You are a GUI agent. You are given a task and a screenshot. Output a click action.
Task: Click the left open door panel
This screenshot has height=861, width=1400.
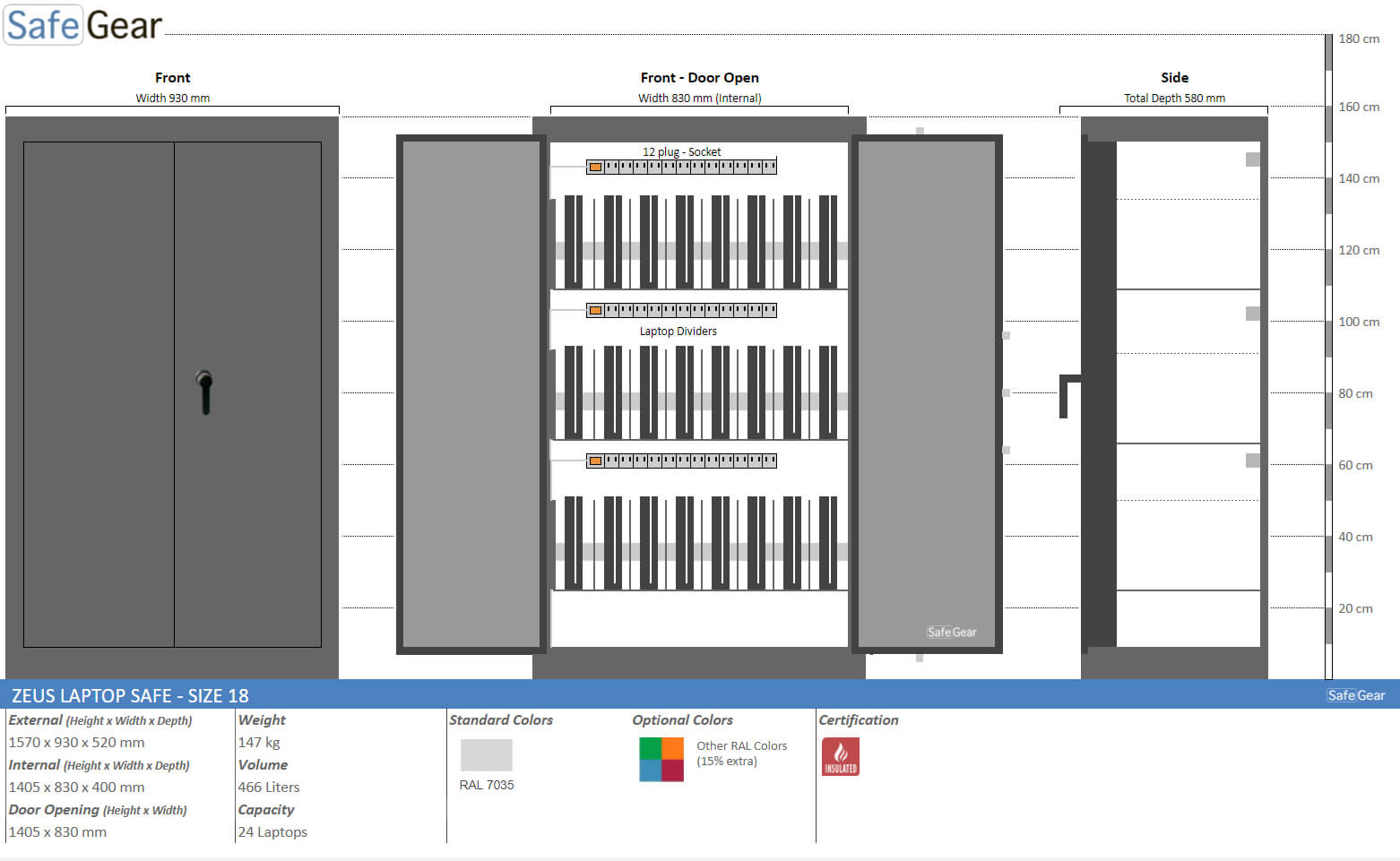coord(471,394)
